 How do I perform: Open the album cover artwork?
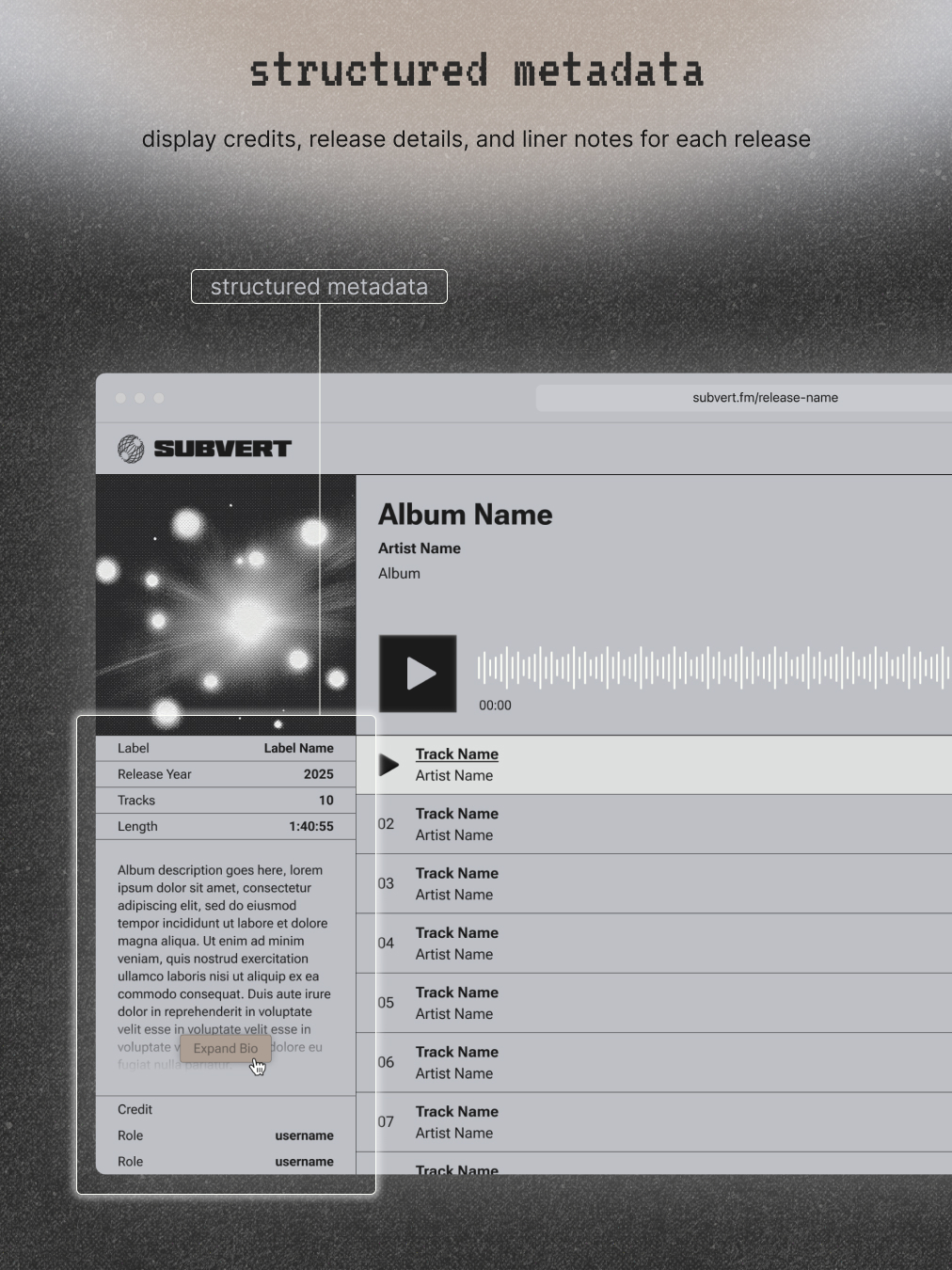click(226, 602)
